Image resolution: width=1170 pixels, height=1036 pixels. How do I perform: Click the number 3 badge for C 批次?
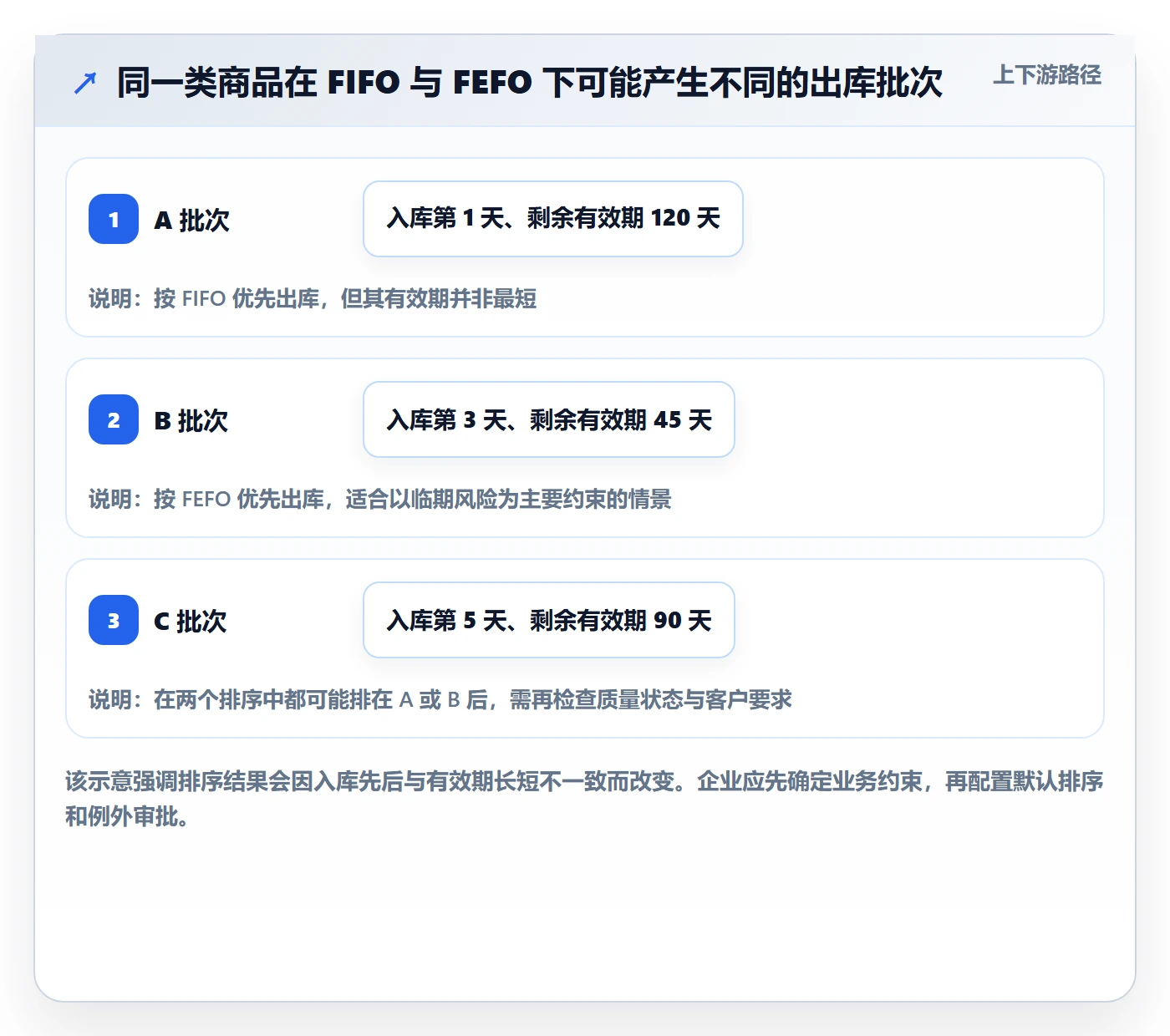pyautogui.click(x=114, y=620)
